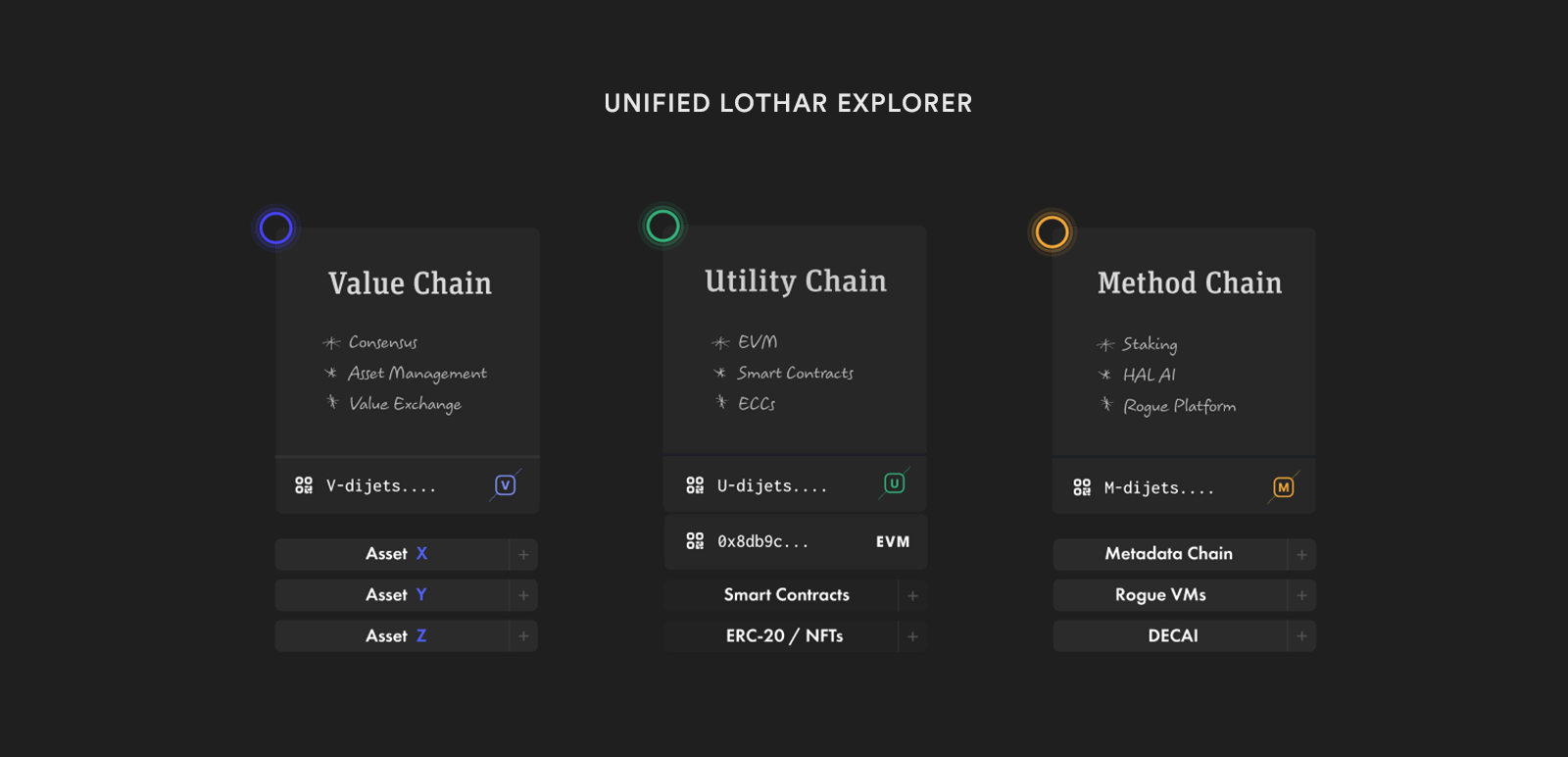Expand Asset X with plus button
Image resolution: width=1568 pixels, height=757 pixels.
tap(523, 554)
